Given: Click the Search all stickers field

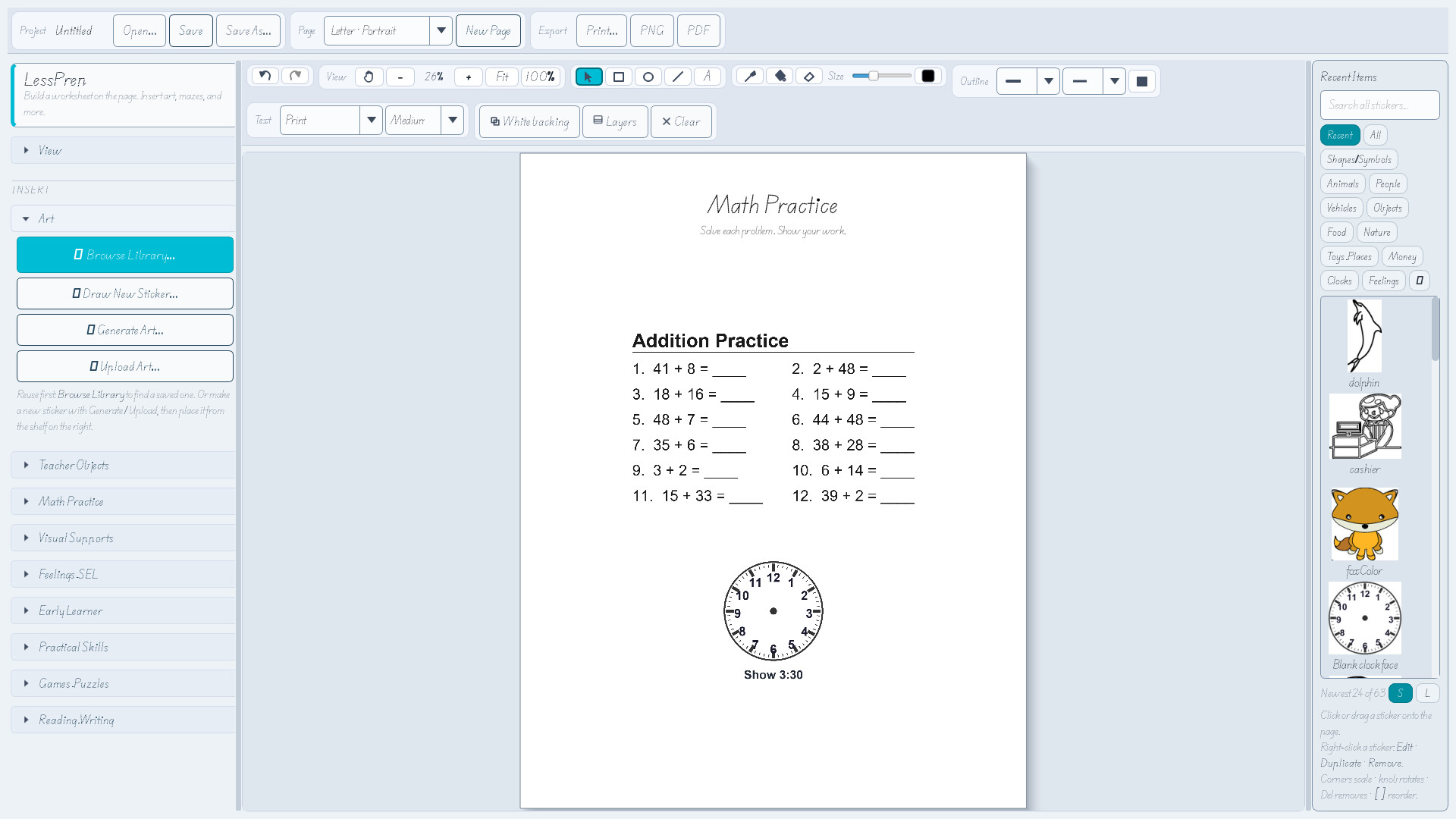Looking at the screenshot, I should [1379, 105].
